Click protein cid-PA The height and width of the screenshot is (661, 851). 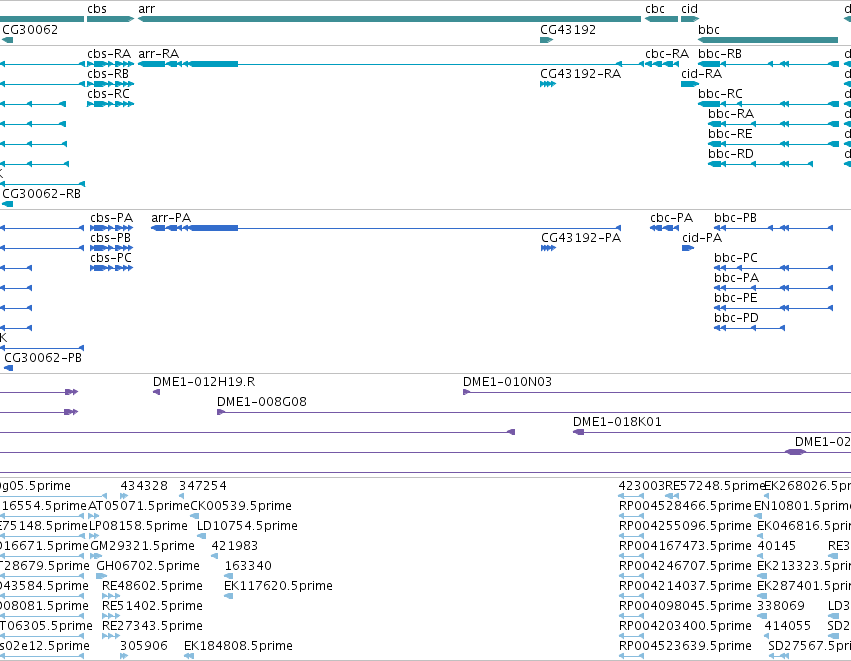pos(688,248)
